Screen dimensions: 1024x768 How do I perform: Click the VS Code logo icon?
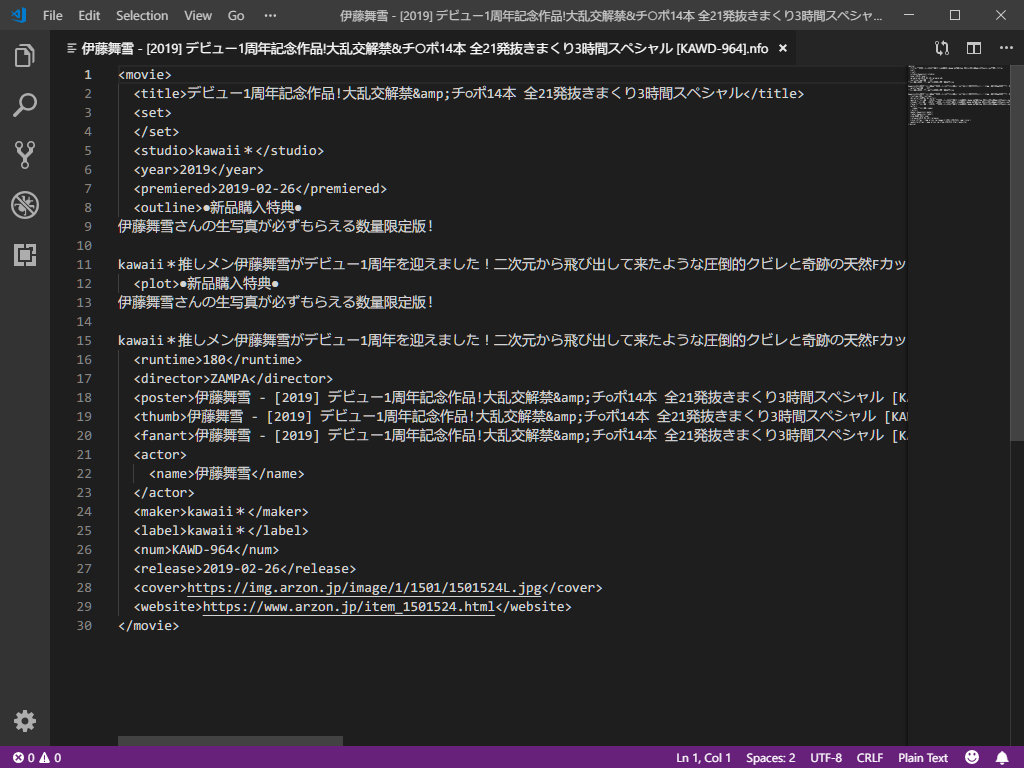tap(18, 15)
